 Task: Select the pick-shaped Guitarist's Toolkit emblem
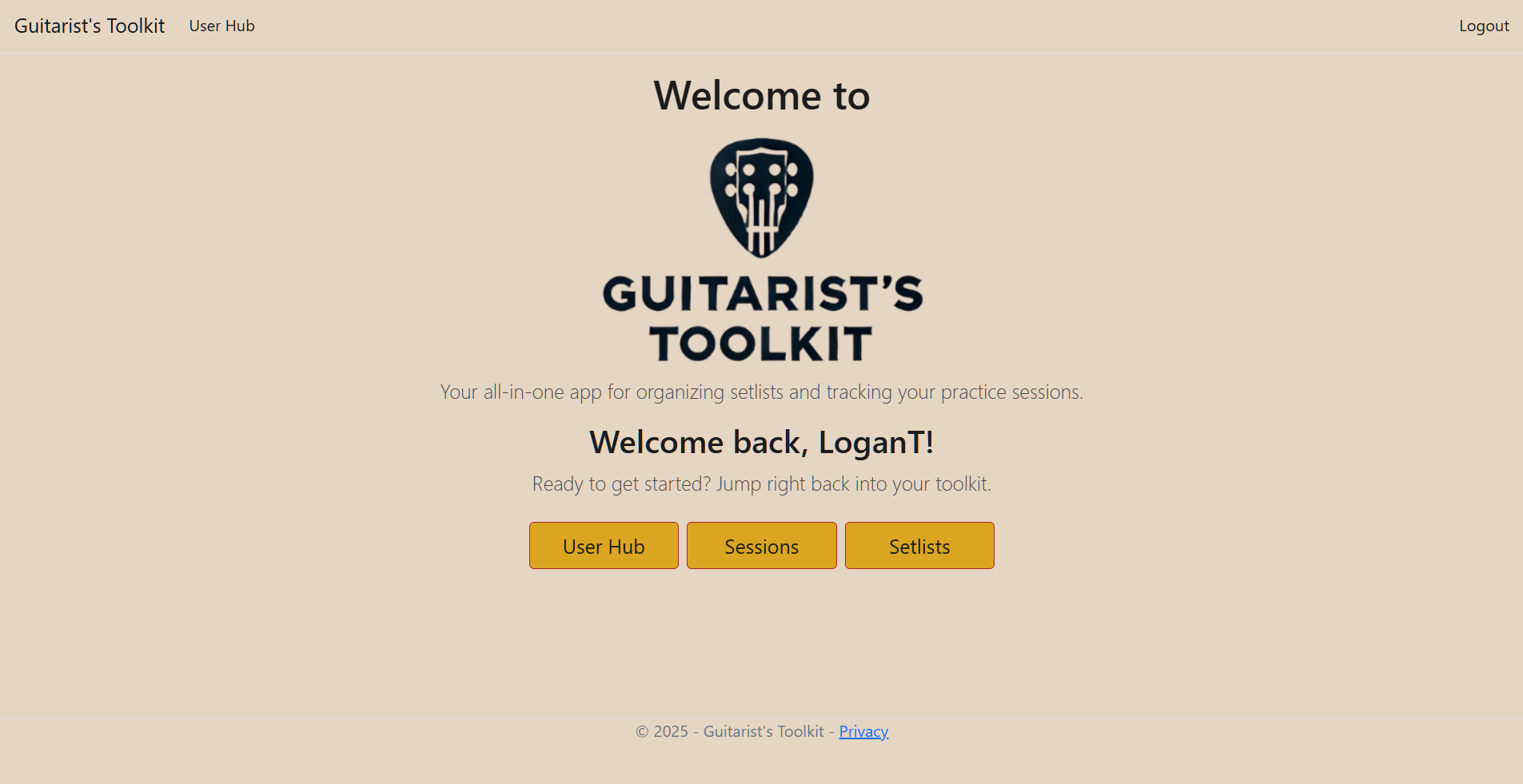coord(760,197)
